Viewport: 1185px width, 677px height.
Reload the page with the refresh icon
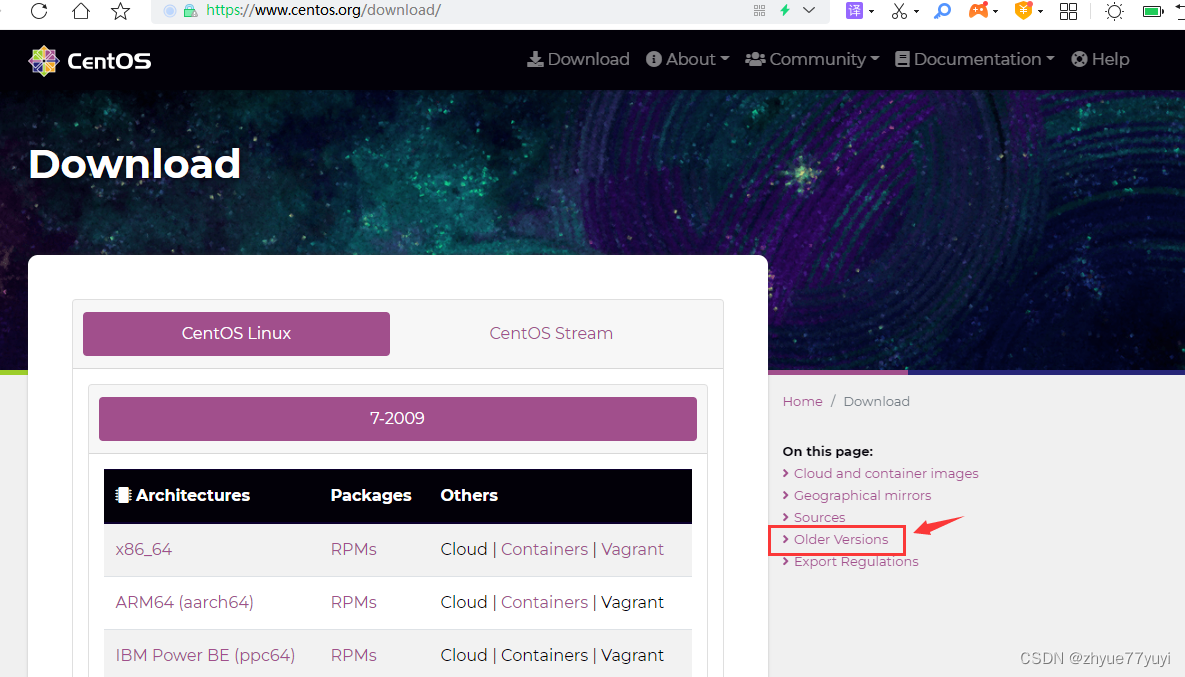[x=39, y=11]
